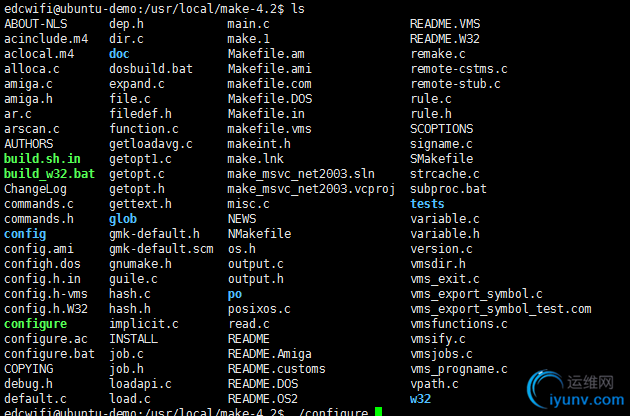
Task: Click the w32 directory name
Action: [x=420, y=399]
